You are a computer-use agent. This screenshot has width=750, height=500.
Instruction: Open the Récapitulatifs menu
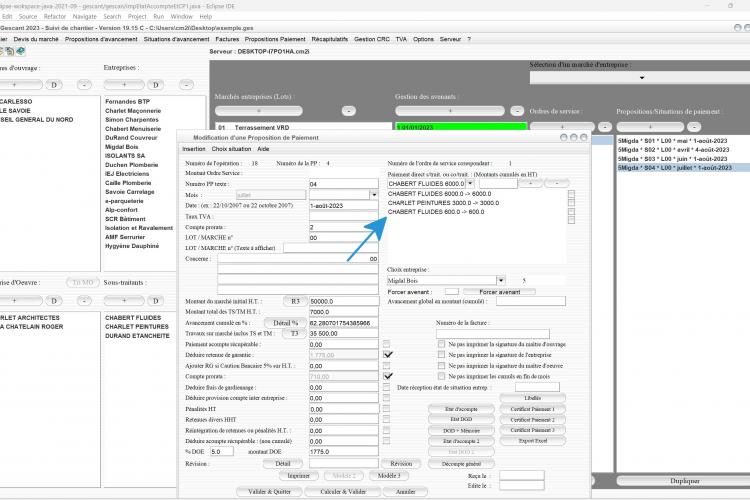click(330, 39)
